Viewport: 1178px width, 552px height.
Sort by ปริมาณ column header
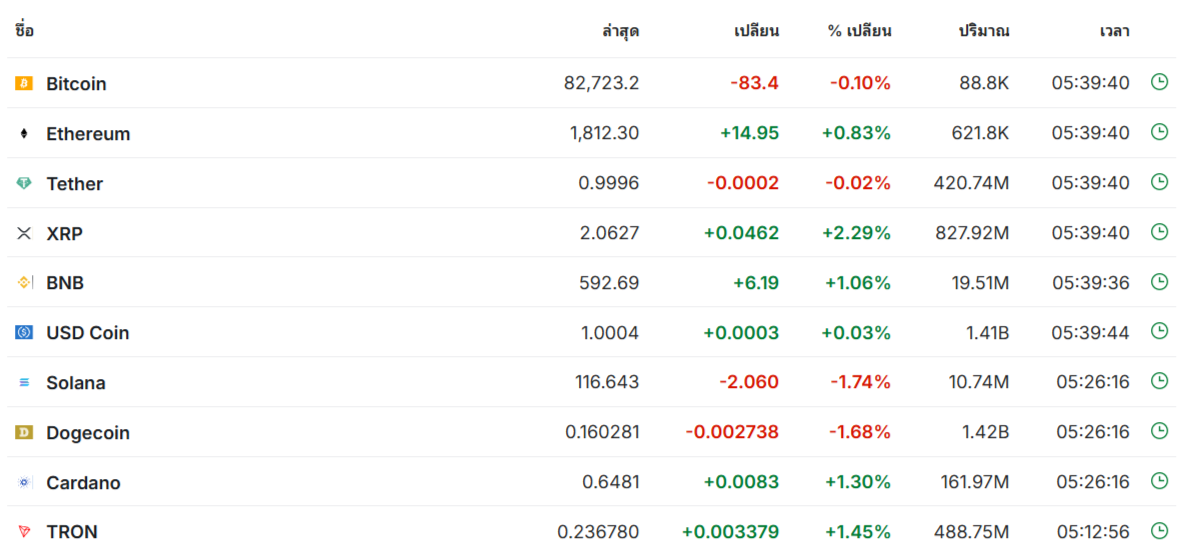click(x=983, y=31)
